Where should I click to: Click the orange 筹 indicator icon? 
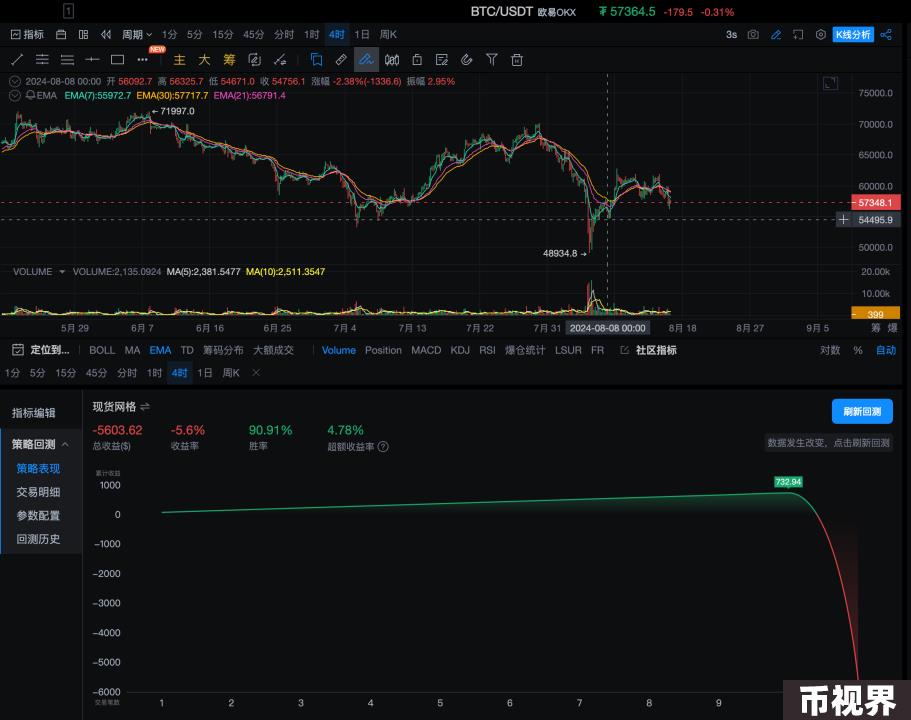229,60
